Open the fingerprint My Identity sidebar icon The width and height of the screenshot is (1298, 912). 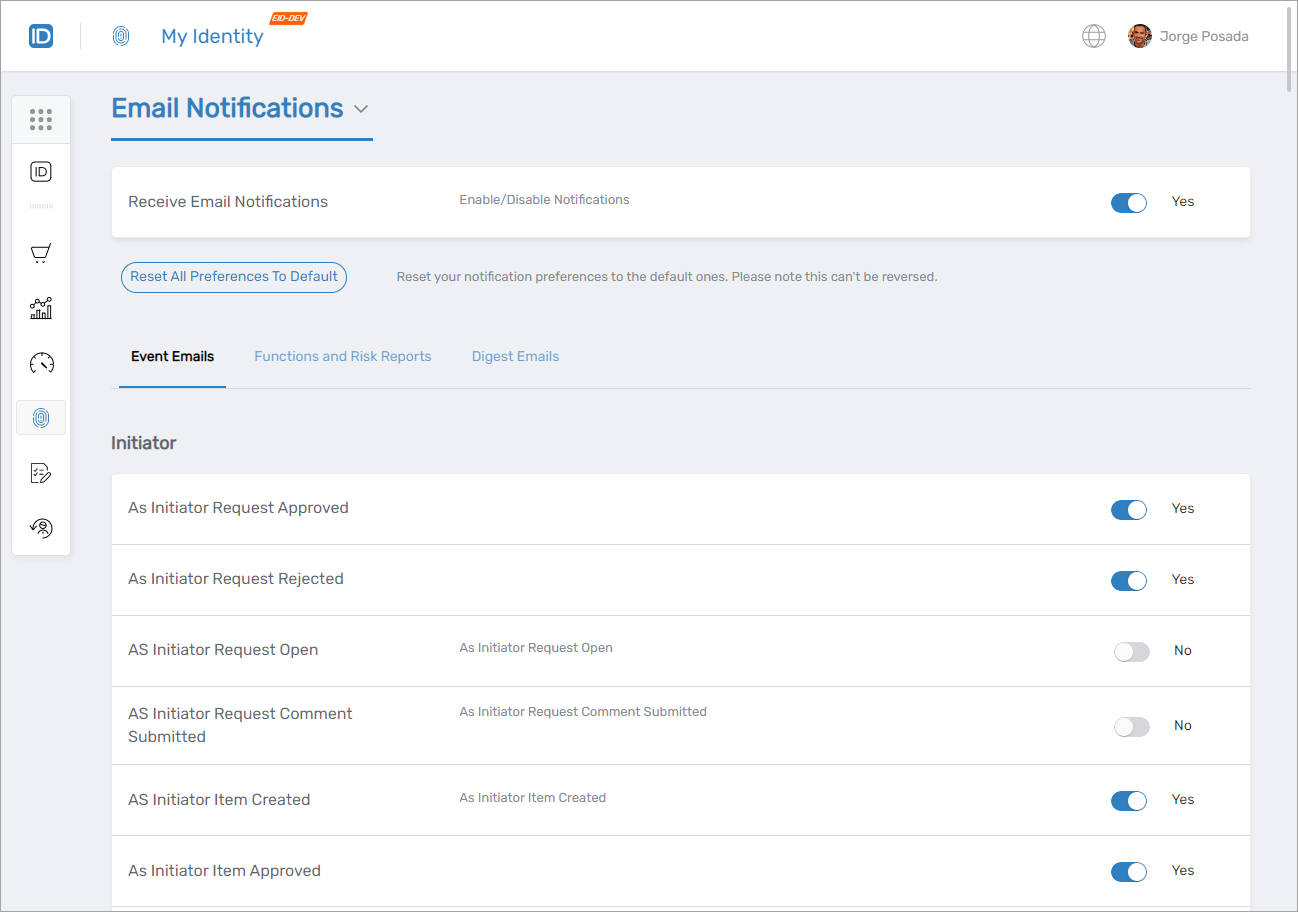[41, 417]
